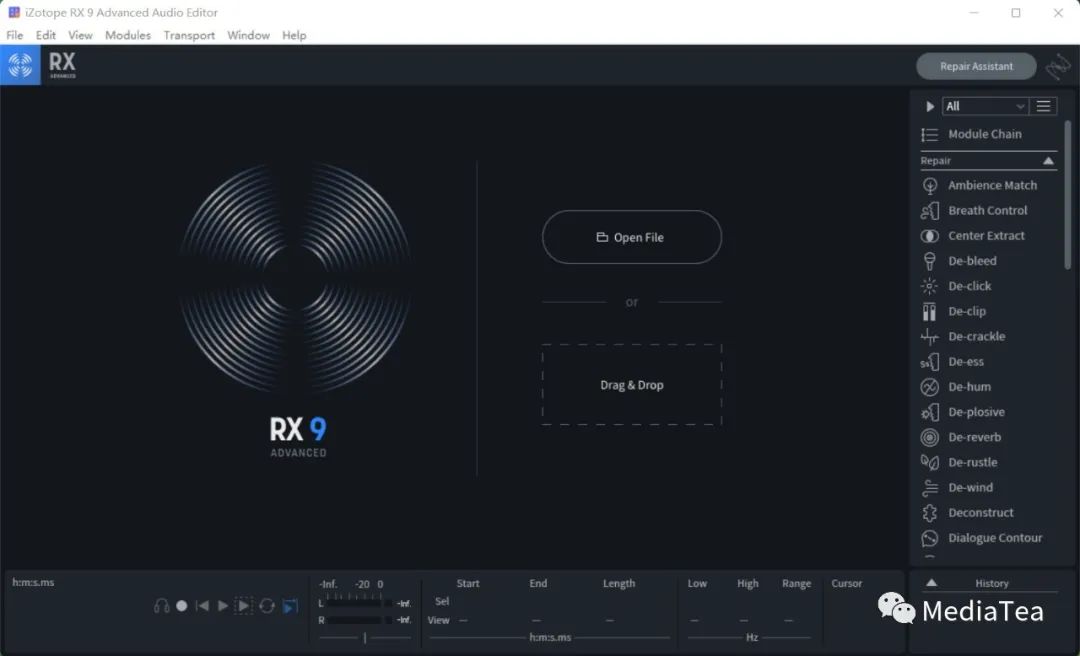Open the De-rustle module
The image size is (1080, 656).
959,462
